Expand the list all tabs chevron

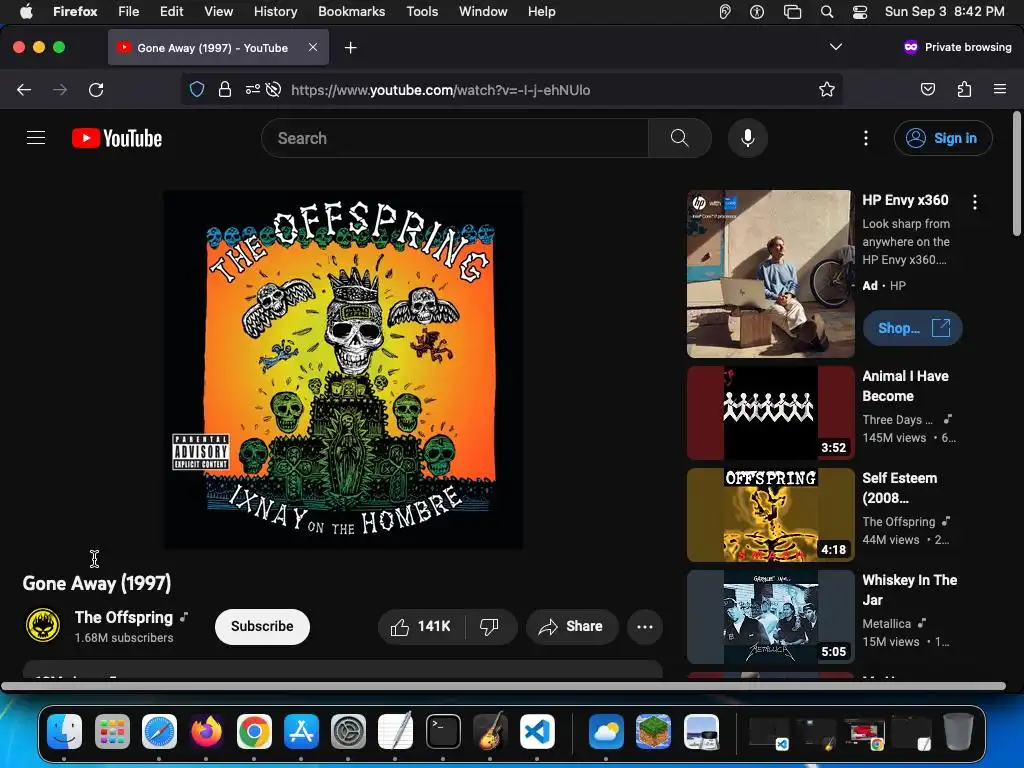coord(836,47)
